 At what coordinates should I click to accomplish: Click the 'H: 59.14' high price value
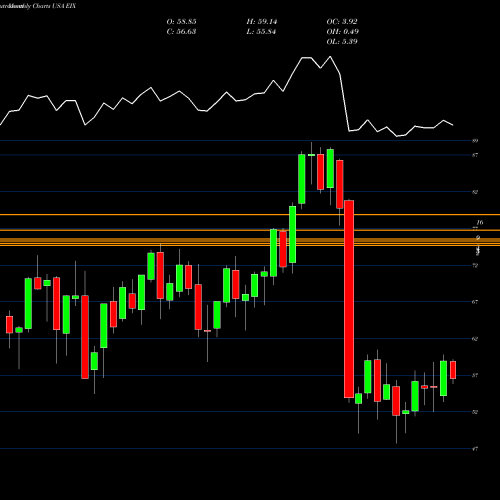point(262,22)
